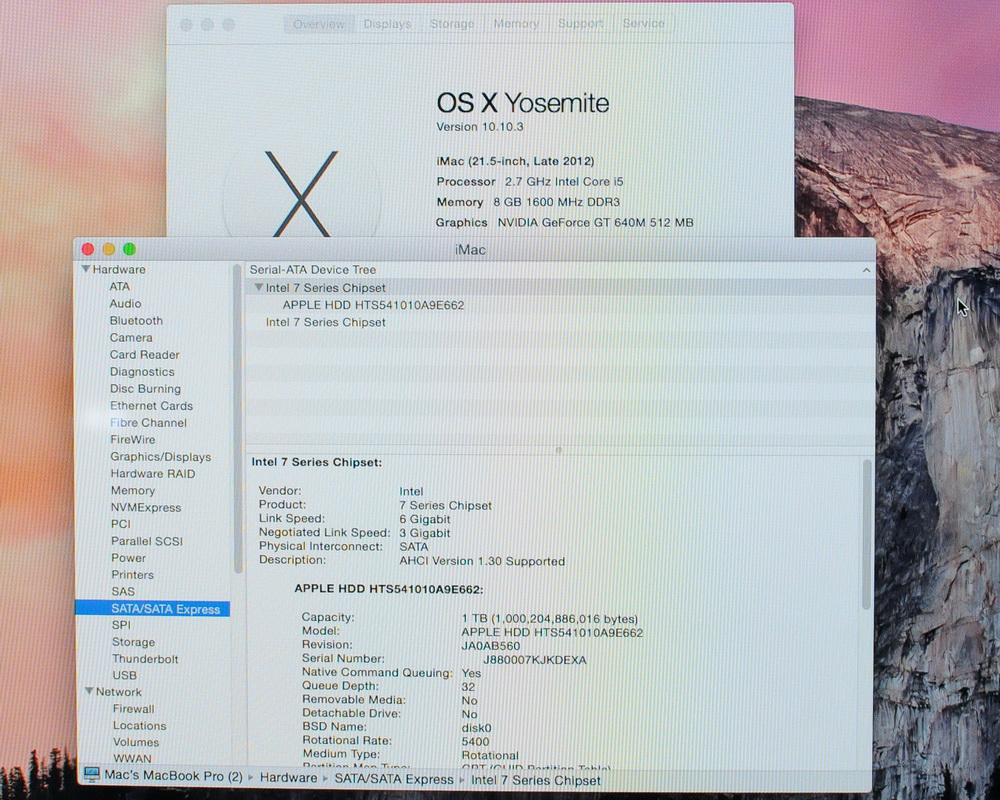Click the serial number J880007KJKDEXA
The height and width of the screenshot is (800, 1000).
coord(534,660)
